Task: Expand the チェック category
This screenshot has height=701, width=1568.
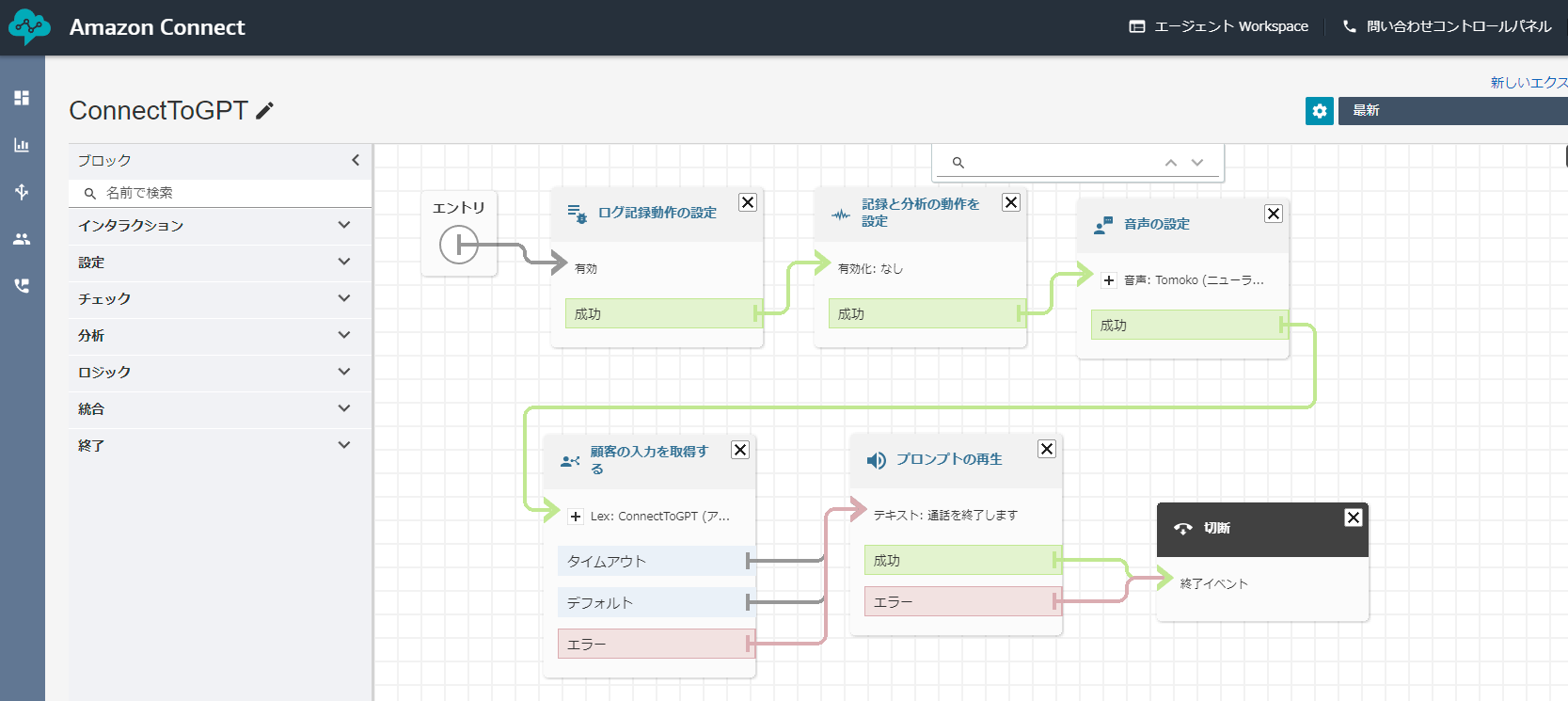Action: tap(220, 299)
